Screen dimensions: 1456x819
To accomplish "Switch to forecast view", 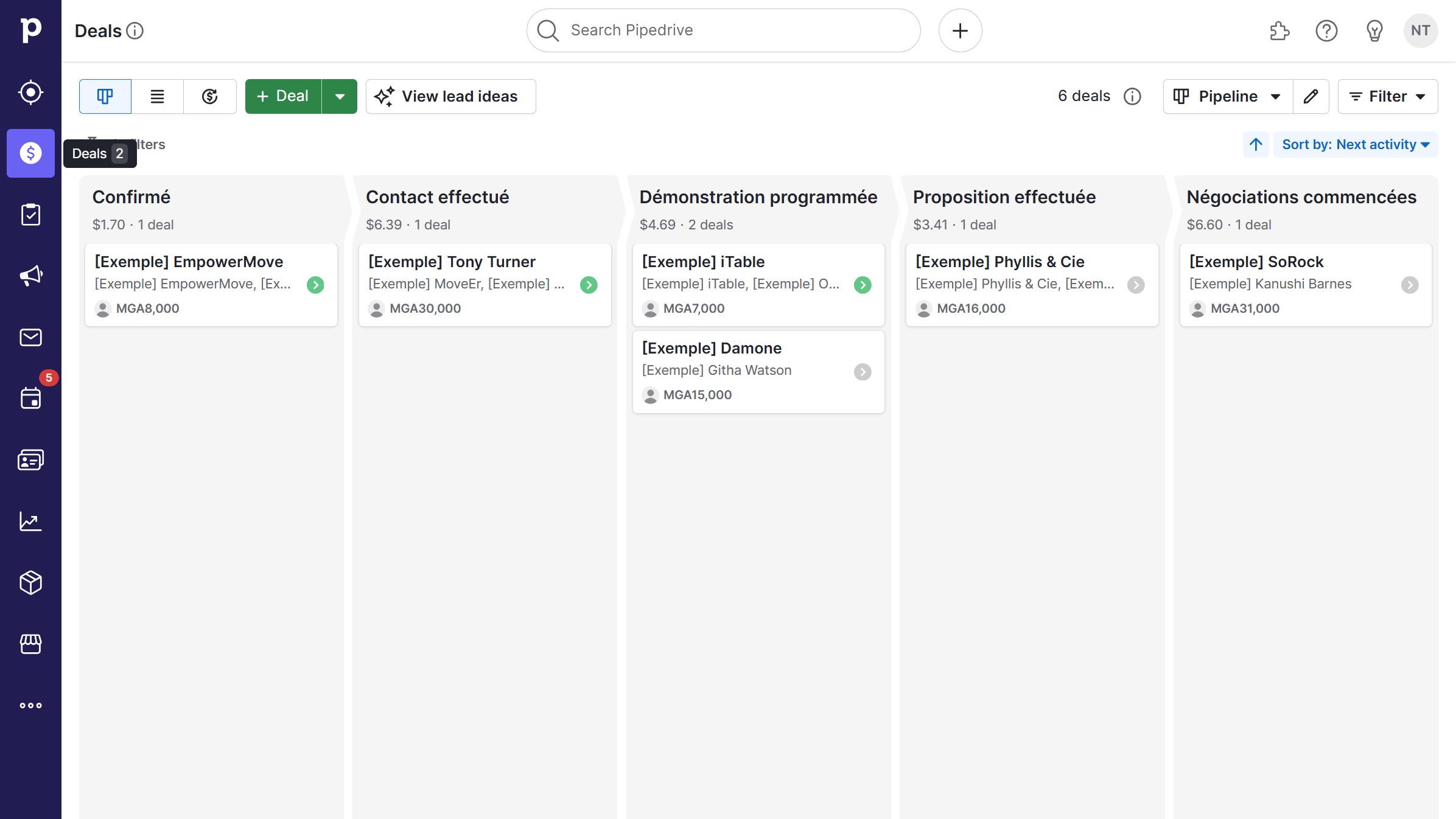I will [209, 96].
